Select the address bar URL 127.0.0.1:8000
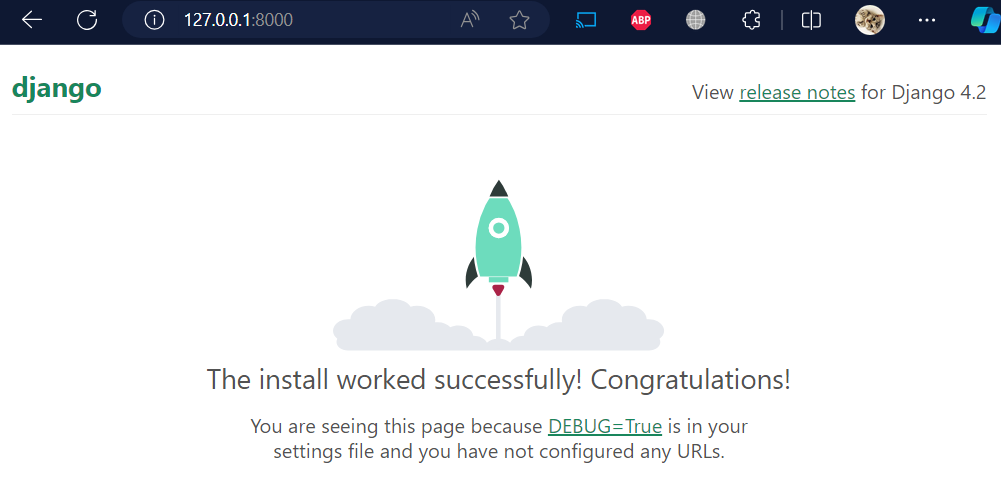 238,20
